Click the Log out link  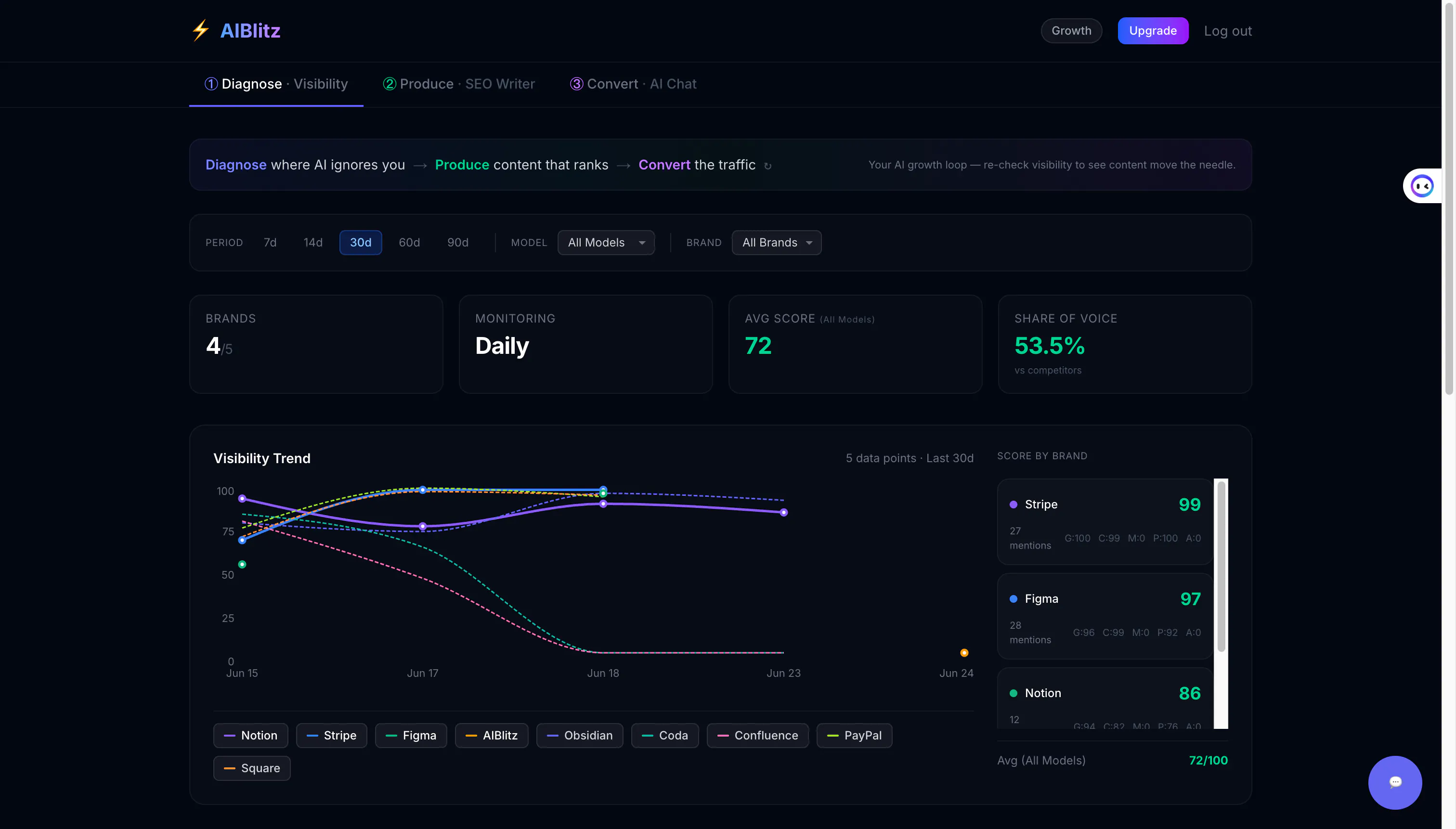[x=1228, y=31]
